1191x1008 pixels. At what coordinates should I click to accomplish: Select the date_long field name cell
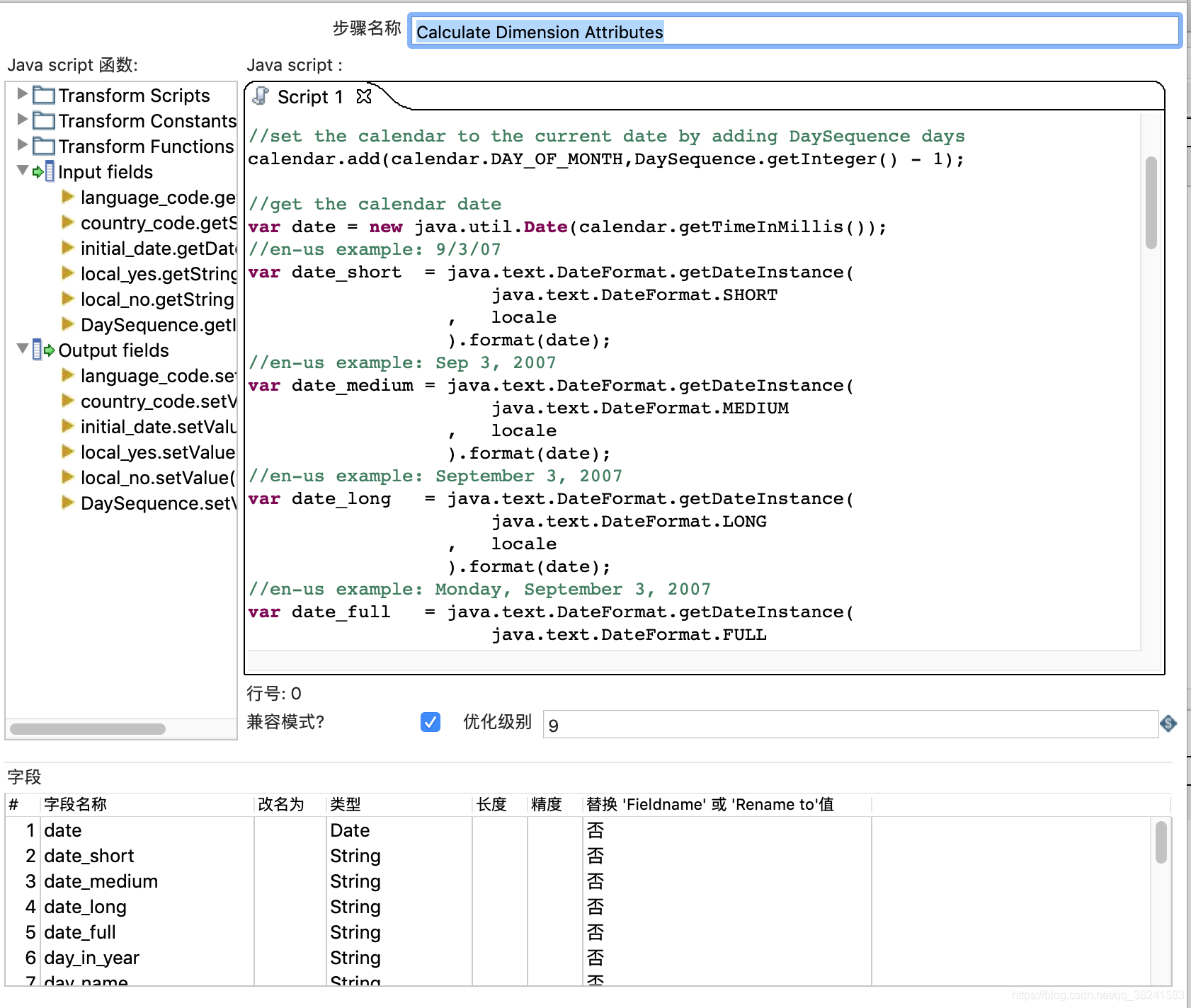147,906
